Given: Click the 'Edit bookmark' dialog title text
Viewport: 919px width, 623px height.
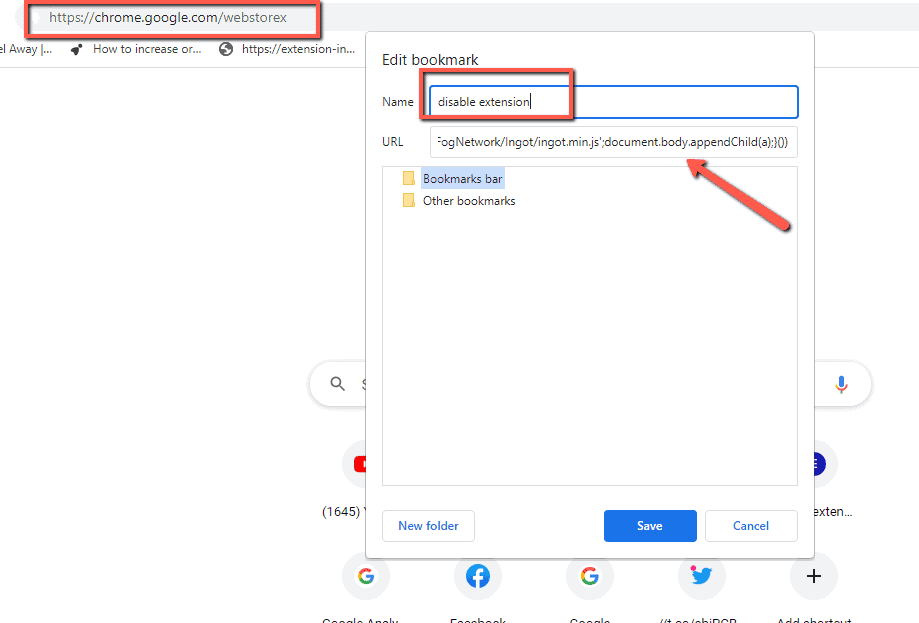Looking at the screenshot, I should [430, 60].
